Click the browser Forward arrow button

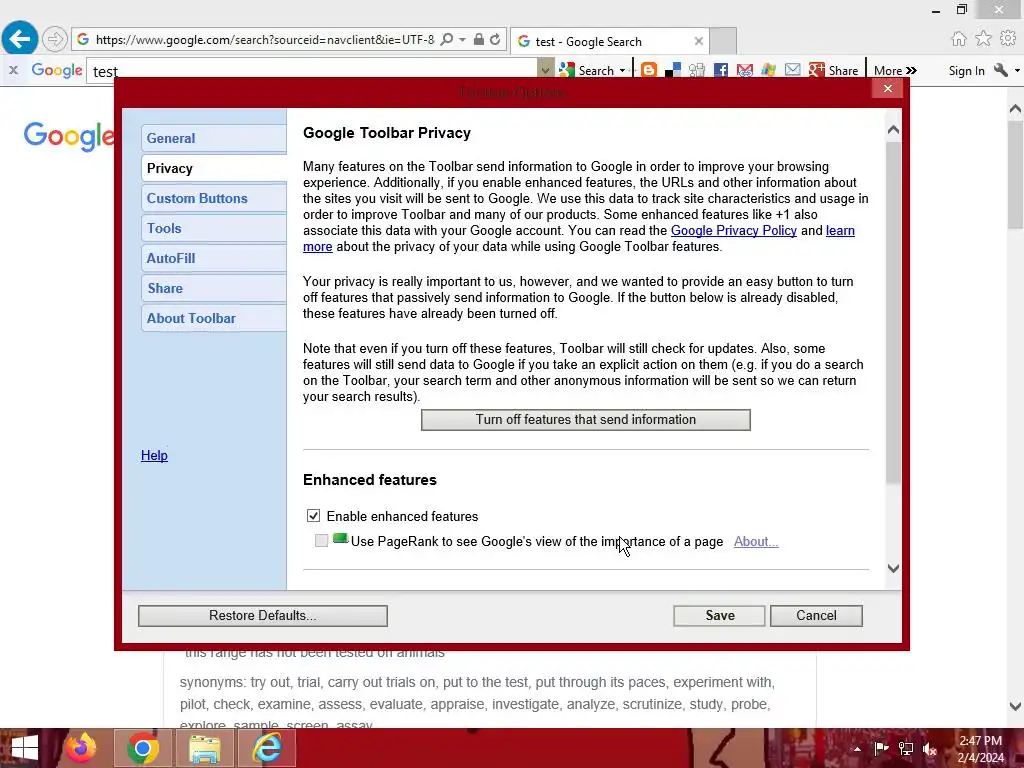(x=55, y=39)
